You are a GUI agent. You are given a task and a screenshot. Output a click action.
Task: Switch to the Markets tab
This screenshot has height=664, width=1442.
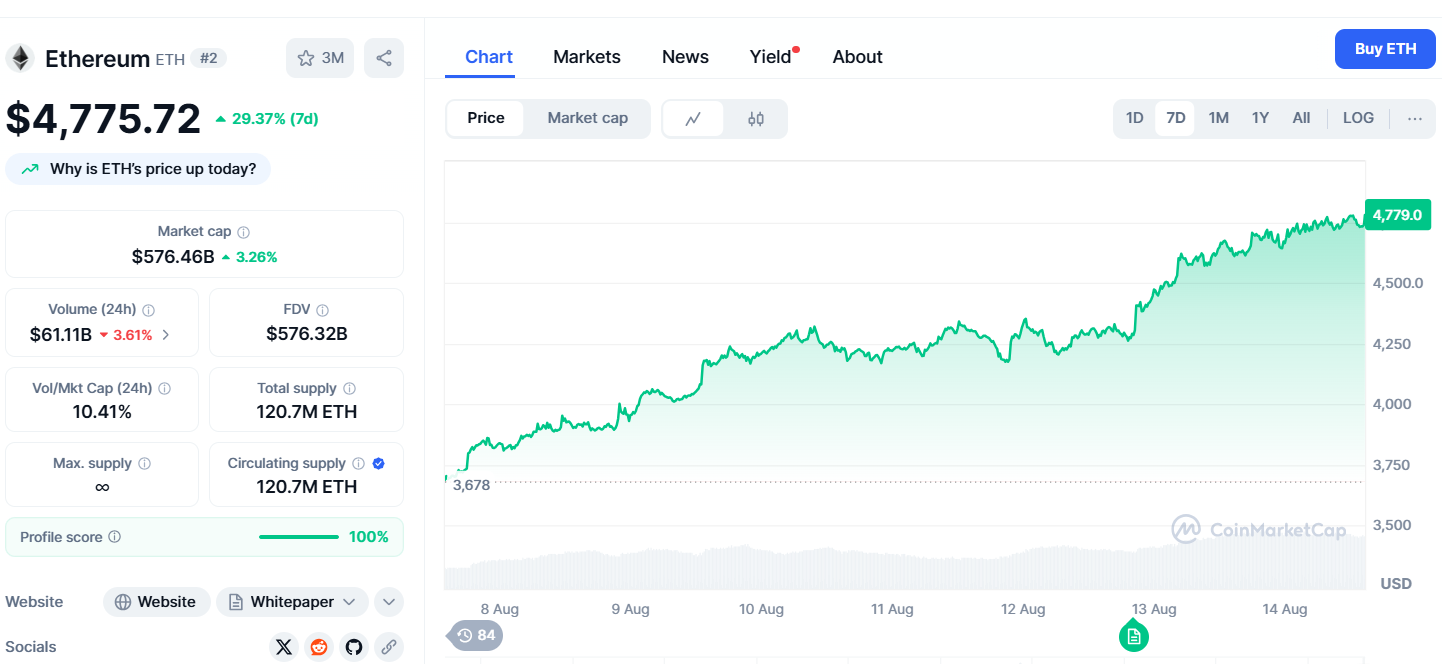coord(587,57)
